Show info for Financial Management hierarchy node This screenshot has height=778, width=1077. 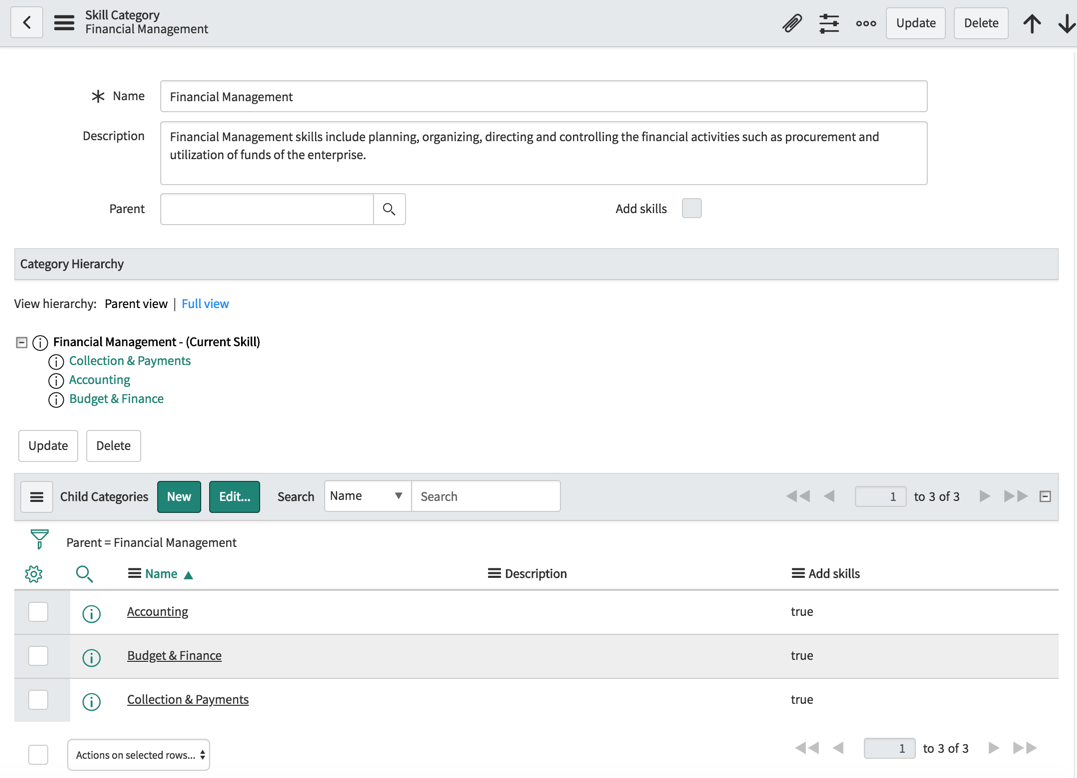pos(41,342)
